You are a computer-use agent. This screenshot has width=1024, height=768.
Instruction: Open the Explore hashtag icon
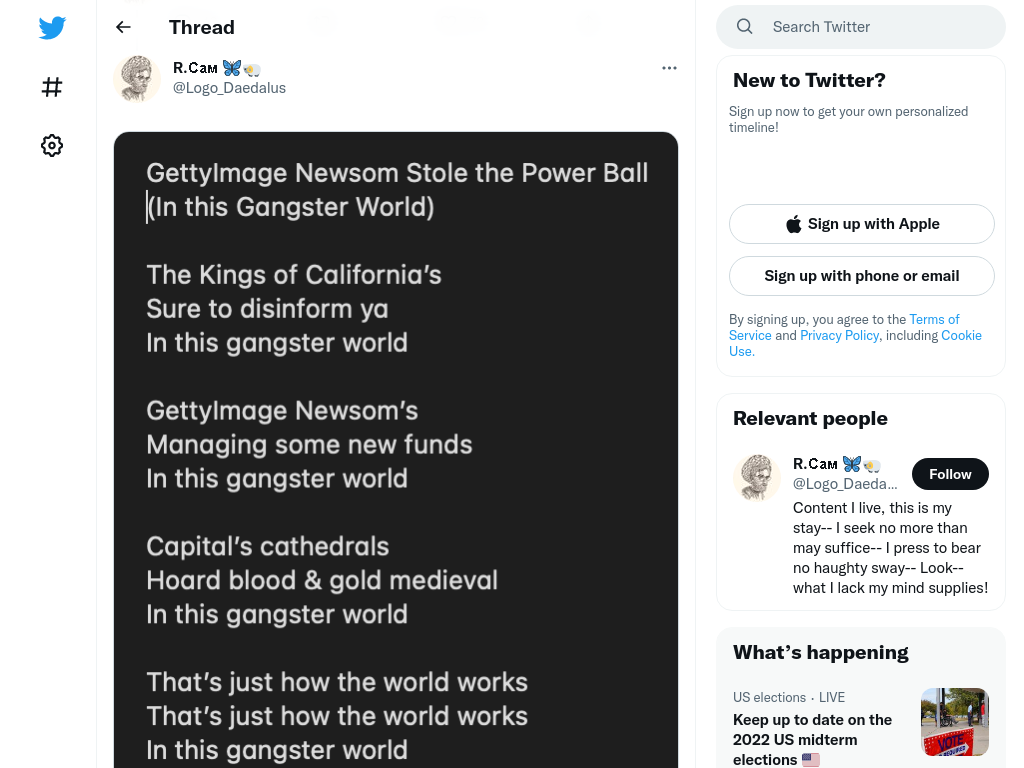click(x=52, y=87)
